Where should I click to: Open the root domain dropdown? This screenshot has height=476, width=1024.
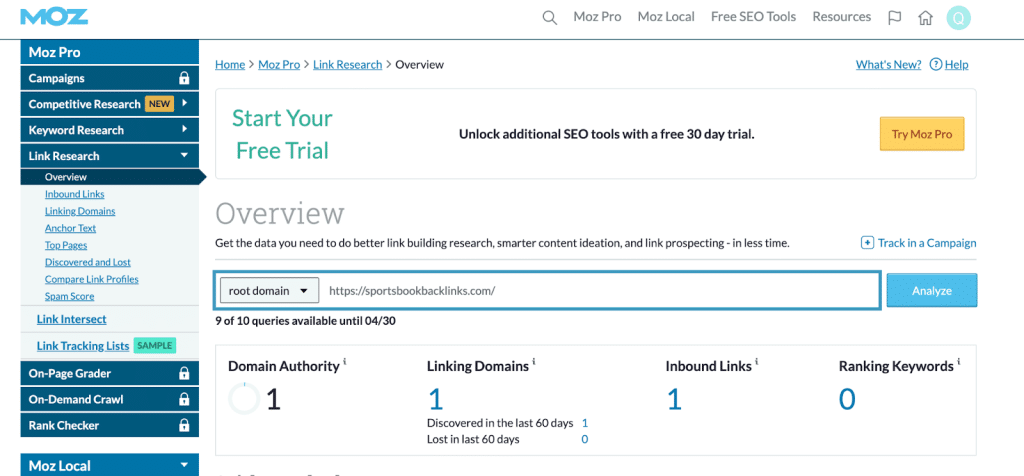coord(269,291)
